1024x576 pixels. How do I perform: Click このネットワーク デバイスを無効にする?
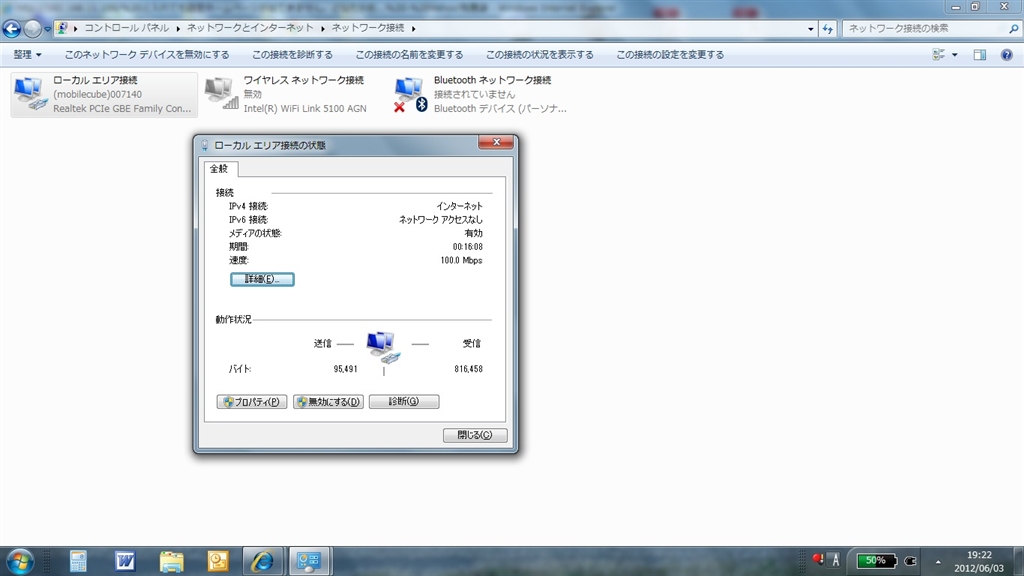[x=147, y=55]
